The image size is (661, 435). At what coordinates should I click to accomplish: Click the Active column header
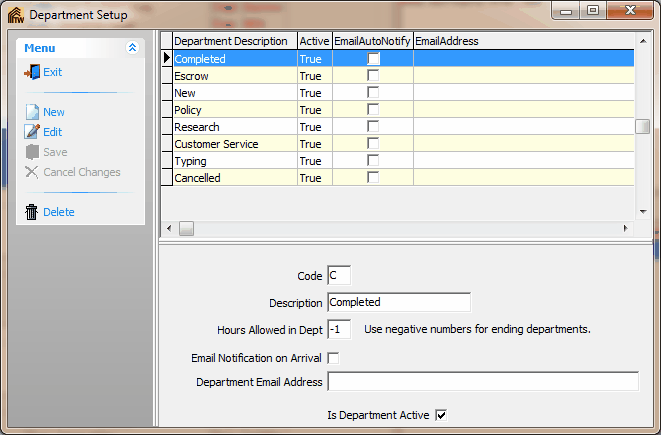click(314, 41)
